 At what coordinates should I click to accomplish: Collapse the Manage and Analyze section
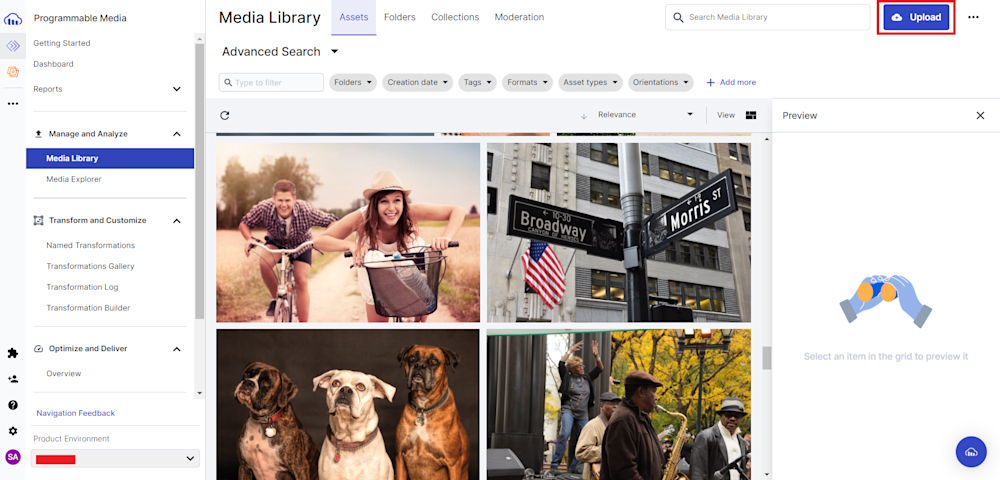click(176, 134)
